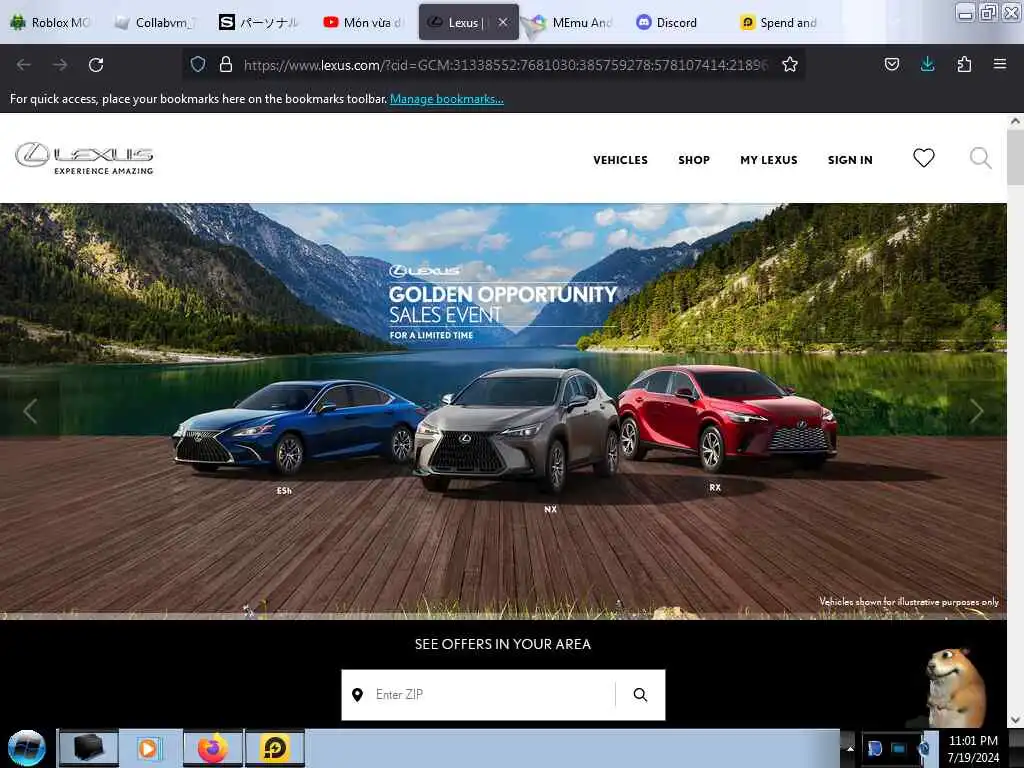Open the downloads arrow icon

click(x=927, y=64)
